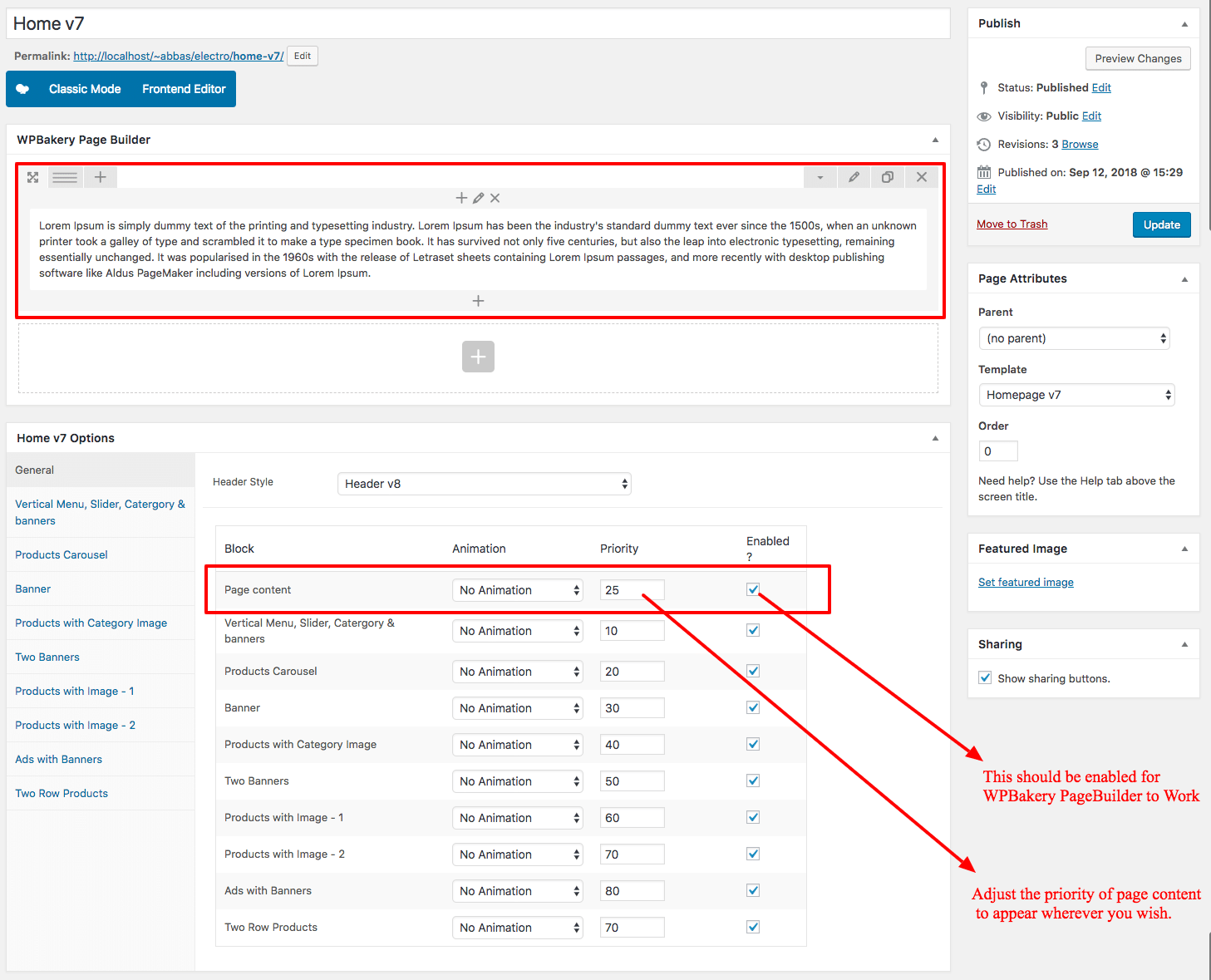Viewport: 1211px width, 980px height.
Task: Click the Status pin icon
Action: pos(984,88)
